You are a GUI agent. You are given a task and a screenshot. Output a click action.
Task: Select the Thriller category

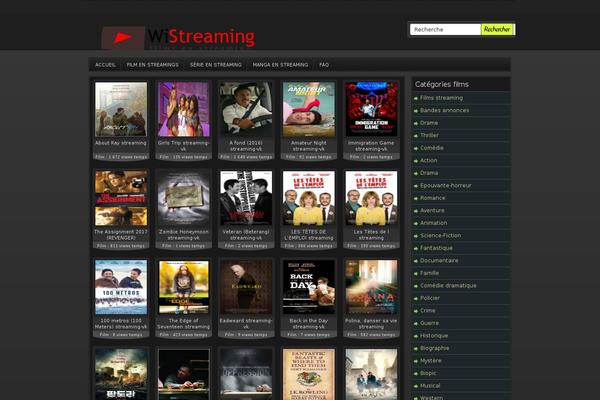pos(429,136)
